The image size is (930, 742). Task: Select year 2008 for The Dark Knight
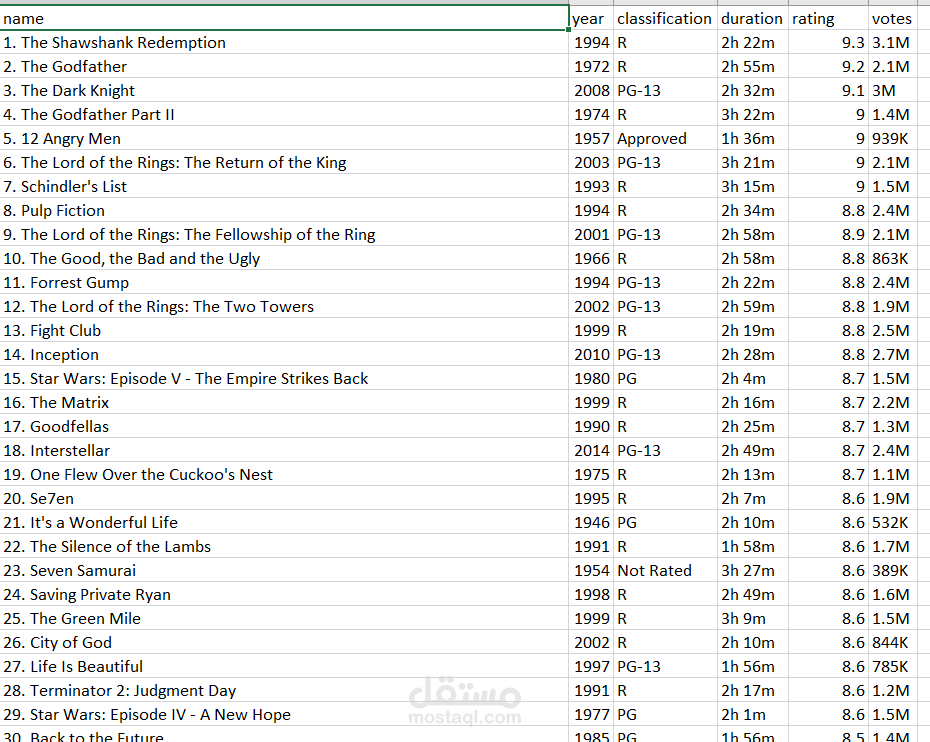(591, 91)
